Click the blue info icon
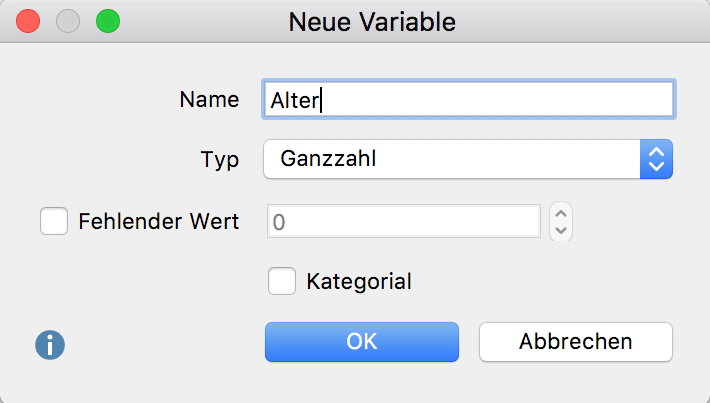The width and height of the screenshot is (710, 403). [50, 345]
